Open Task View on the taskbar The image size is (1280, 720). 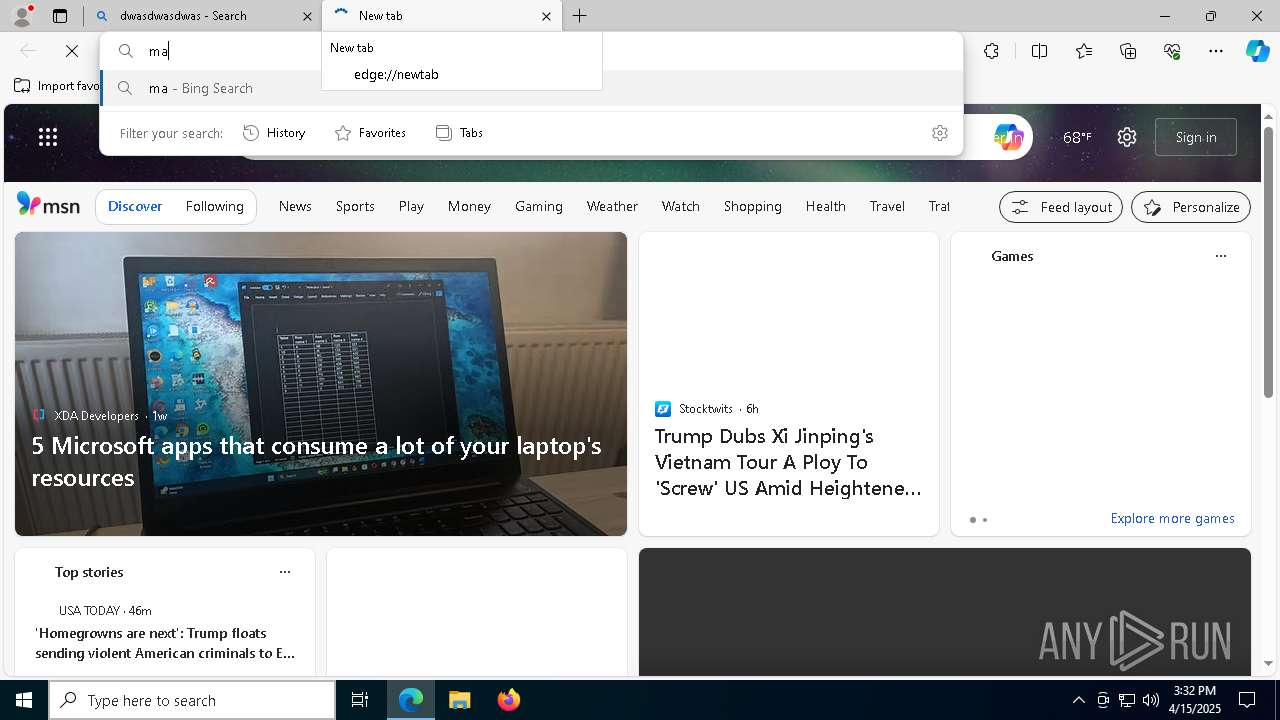tap(360, 700)
